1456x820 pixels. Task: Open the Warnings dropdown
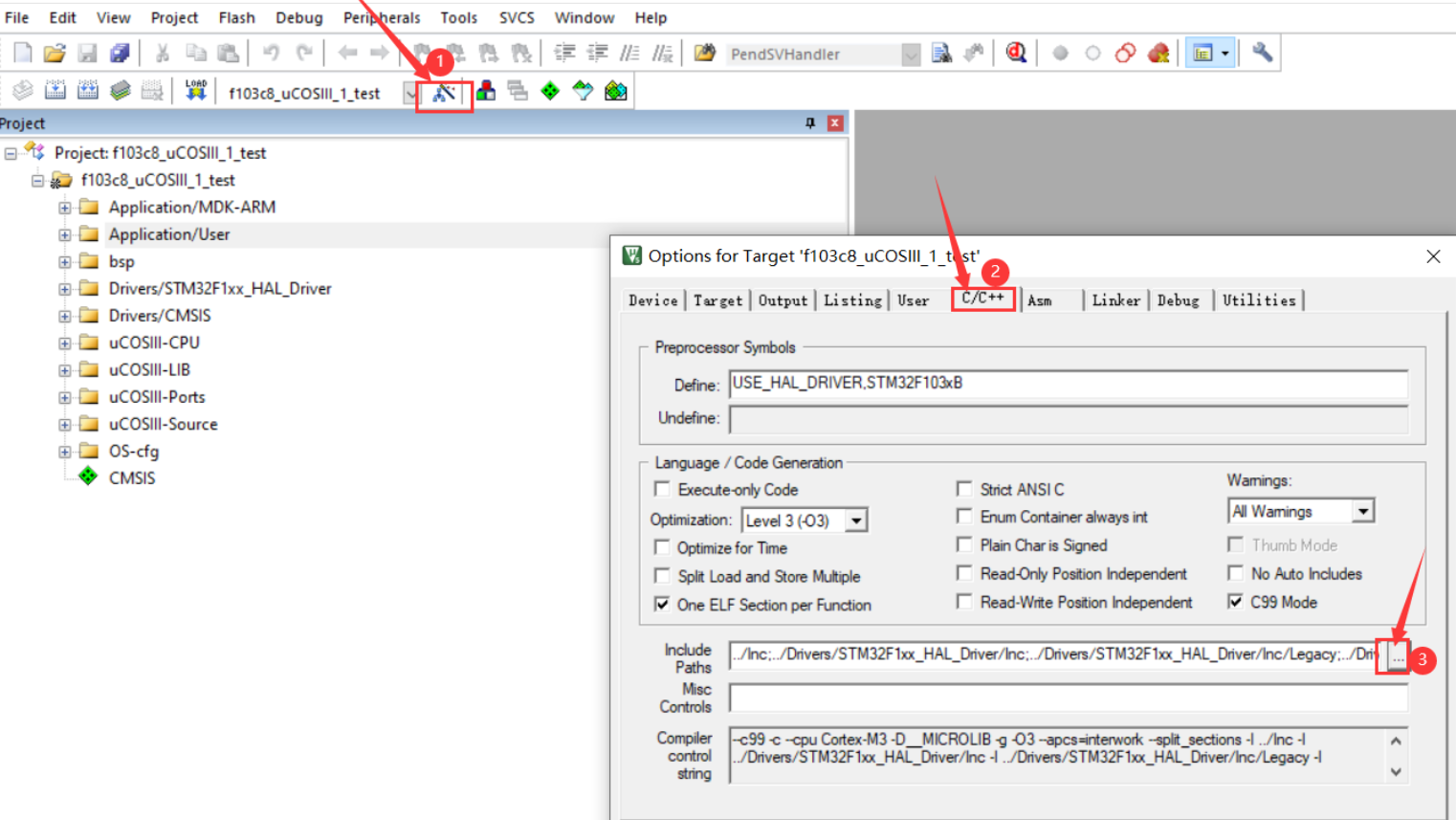[x=1363, y=512]
